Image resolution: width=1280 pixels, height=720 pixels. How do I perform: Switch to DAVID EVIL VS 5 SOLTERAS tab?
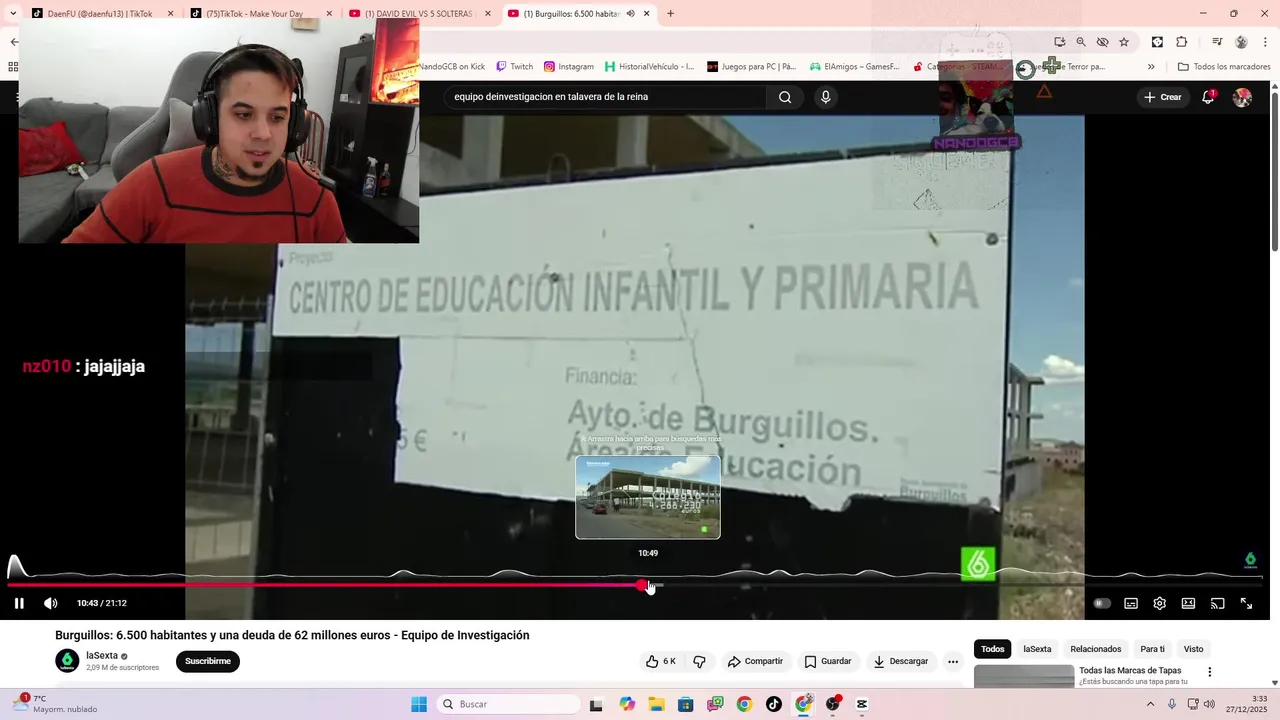pyautogui.click(x=418, y=13)
